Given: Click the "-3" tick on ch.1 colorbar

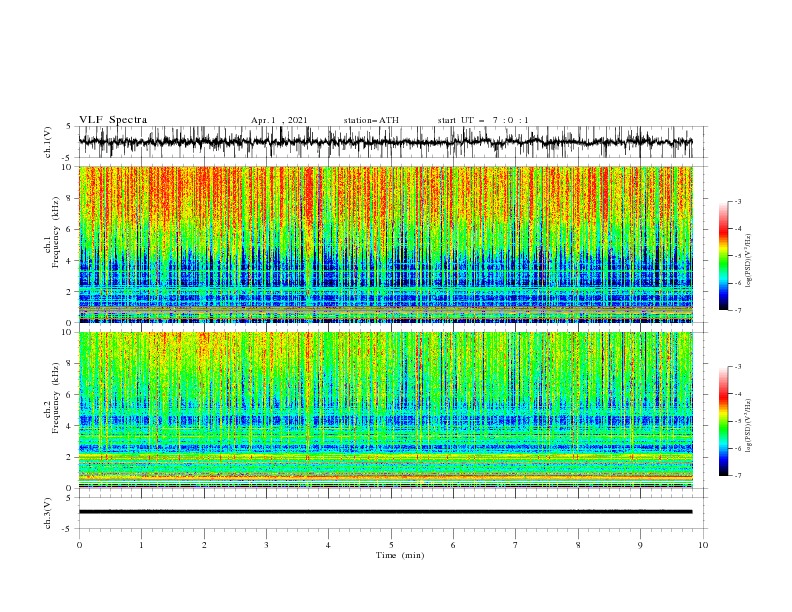Looking at the screenshot, I should (737, 201).
